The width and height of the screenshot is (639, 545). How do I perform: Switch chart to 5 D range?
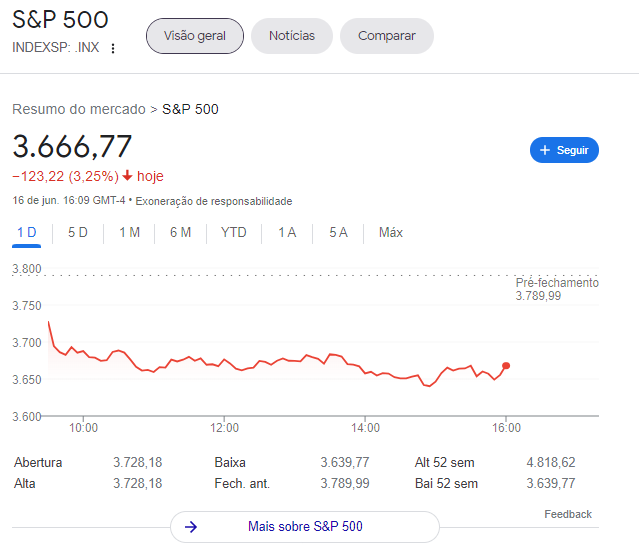click(x=78, y=233)
